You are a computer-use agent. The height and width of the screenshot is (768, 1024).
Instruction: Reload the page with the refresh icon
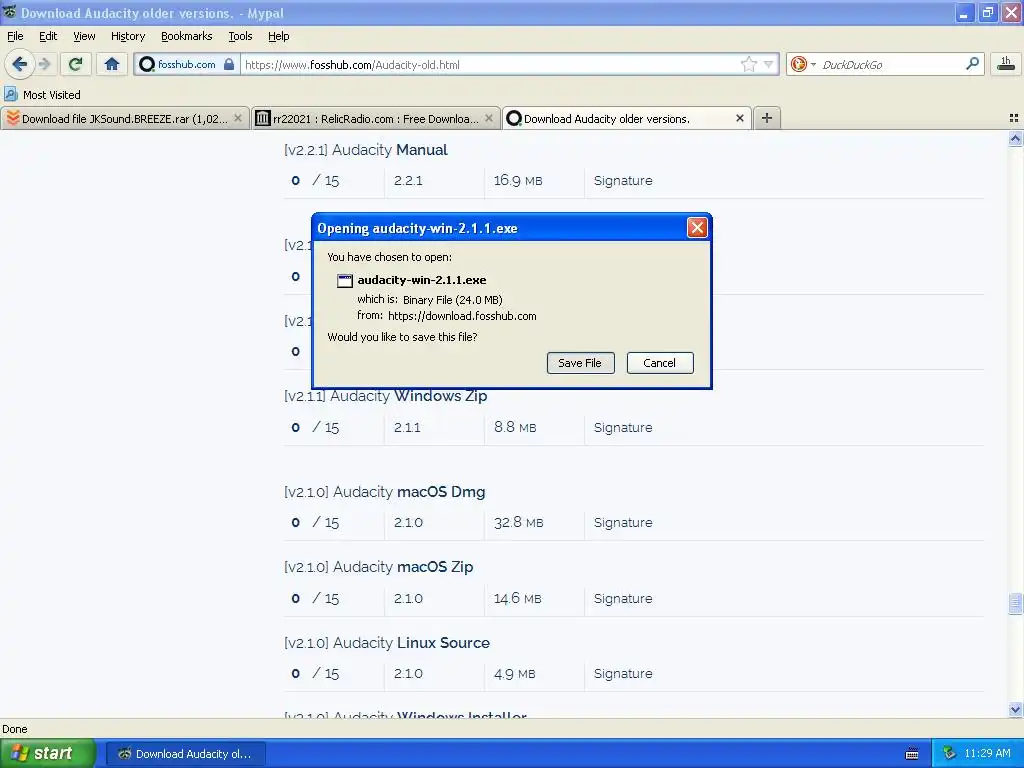point(76,64)
